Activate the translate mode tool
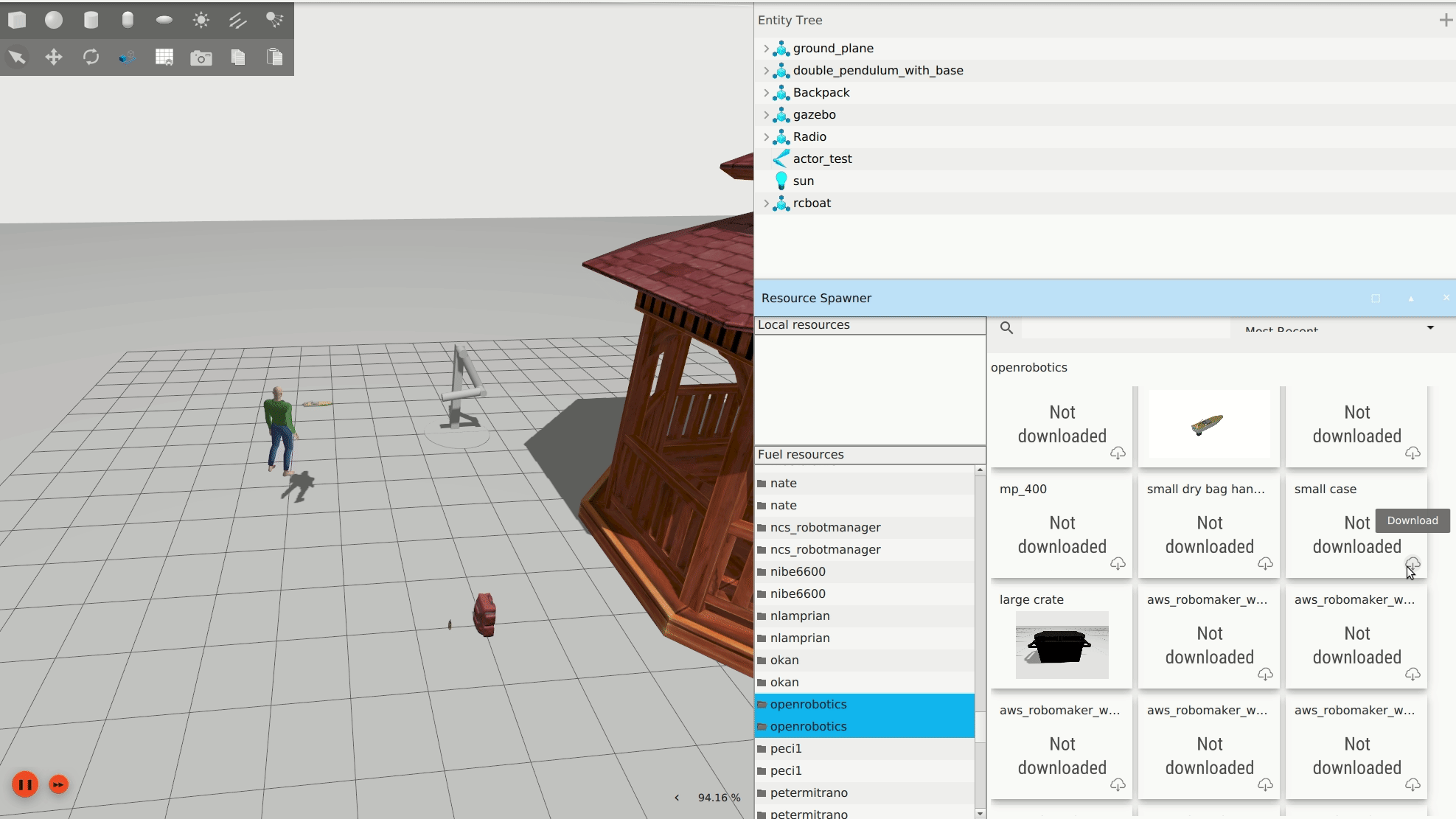 click(54, 57)
